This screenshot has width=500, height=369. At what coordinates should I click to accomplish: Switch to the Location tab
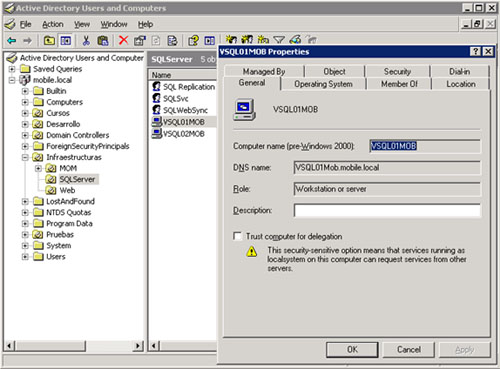coord(461,84)
